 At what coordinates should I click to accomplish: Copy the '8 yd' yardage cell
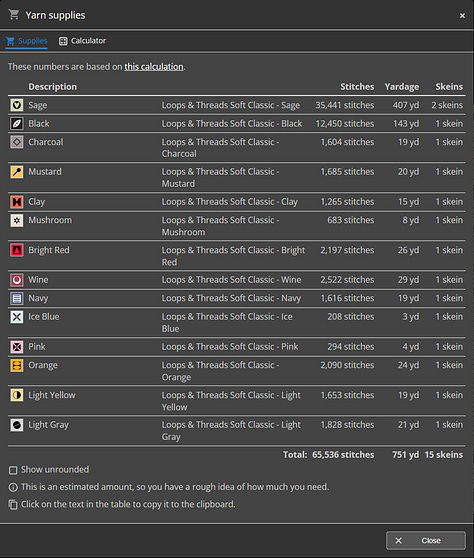pos(411,220)
